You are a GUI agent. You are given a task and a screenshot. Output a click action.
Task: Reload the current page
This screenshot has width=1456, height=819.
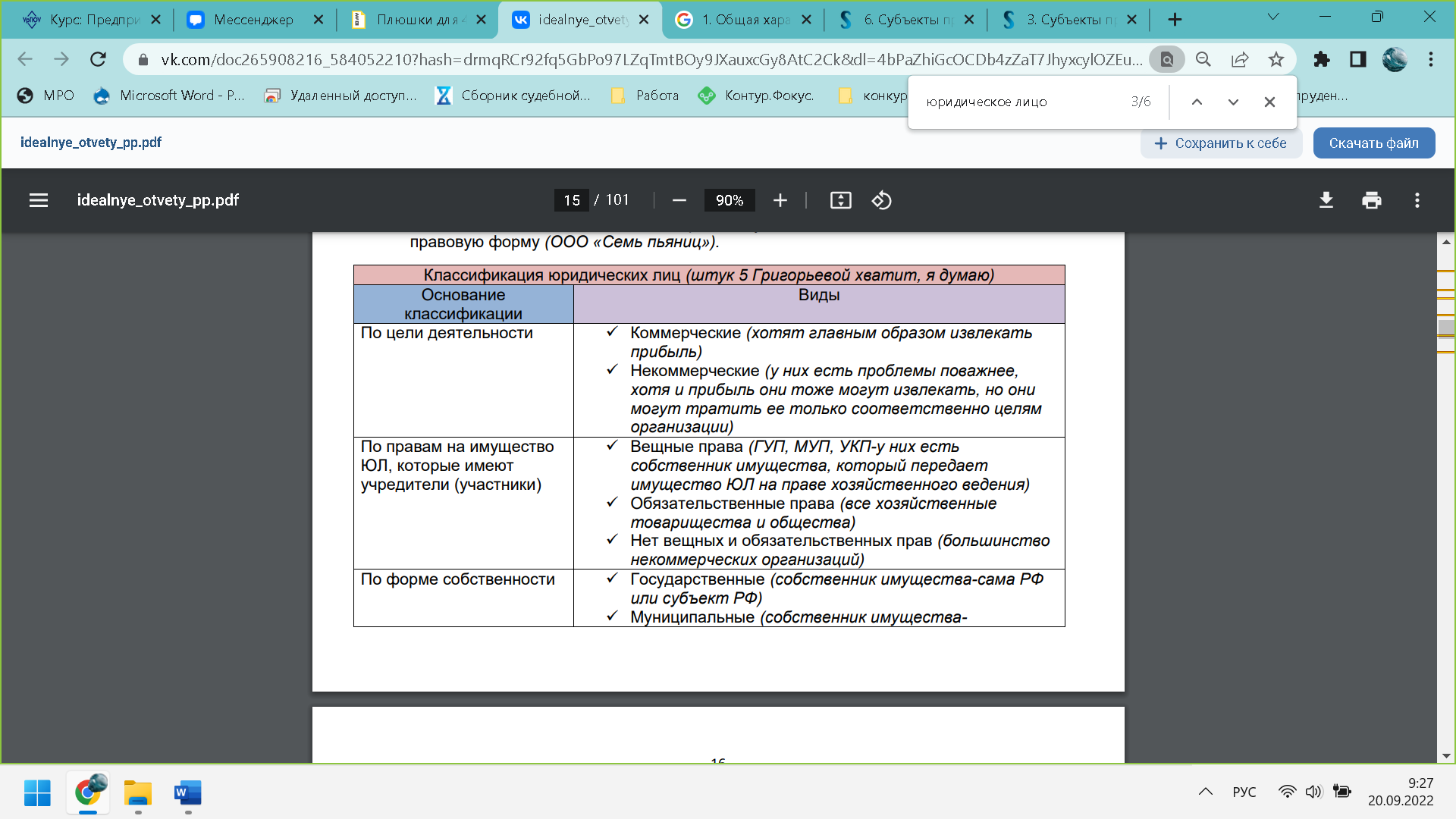click(x=98, y=59)
